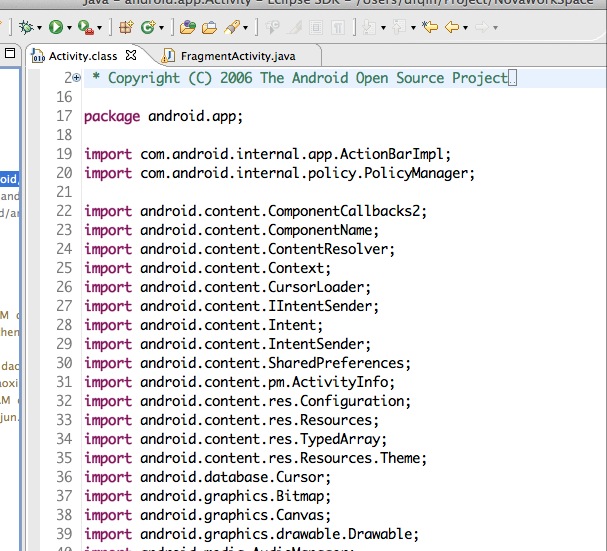Screen dimensions: 607x551
Task: Click the Copyright 2006 comment text
Action: click(x=300, y=78)
